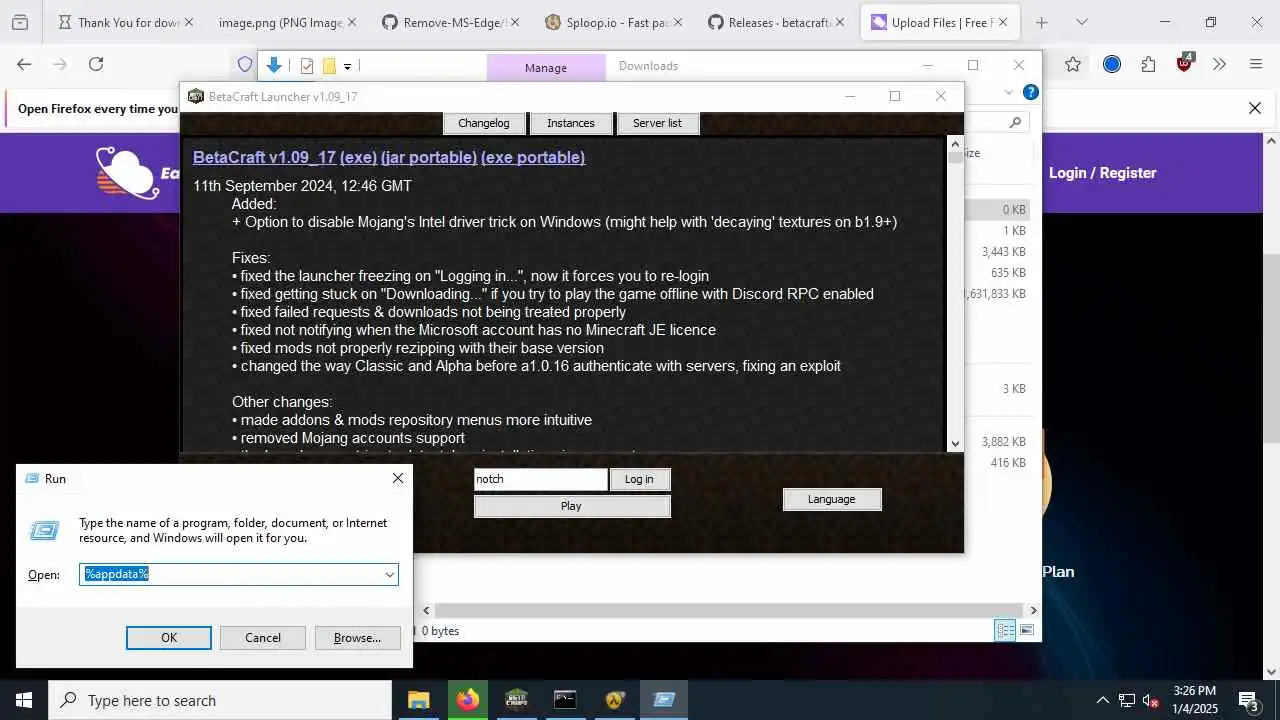This screenshot has width=1280, height=720.
Task: Switch to Firefox in the taskbar
Action: tap(467, 700)
